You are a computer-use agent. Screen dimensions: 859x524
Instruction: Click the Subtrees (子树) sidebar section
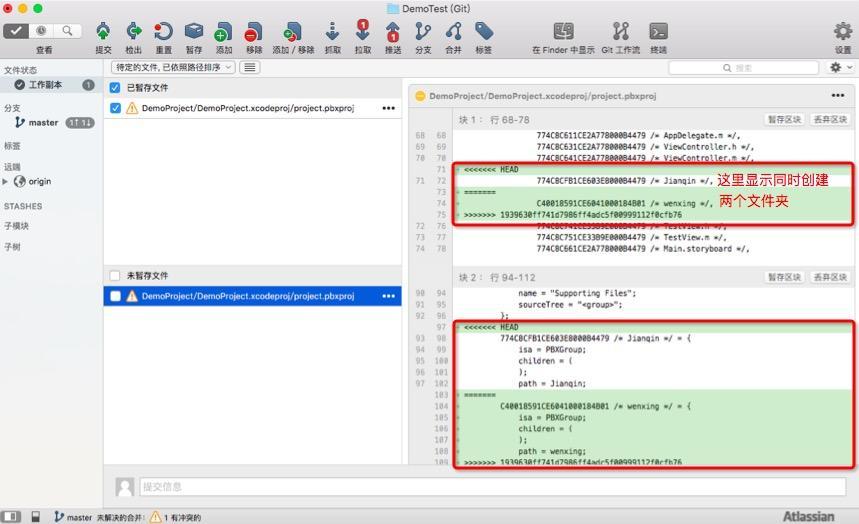(12, 247)
